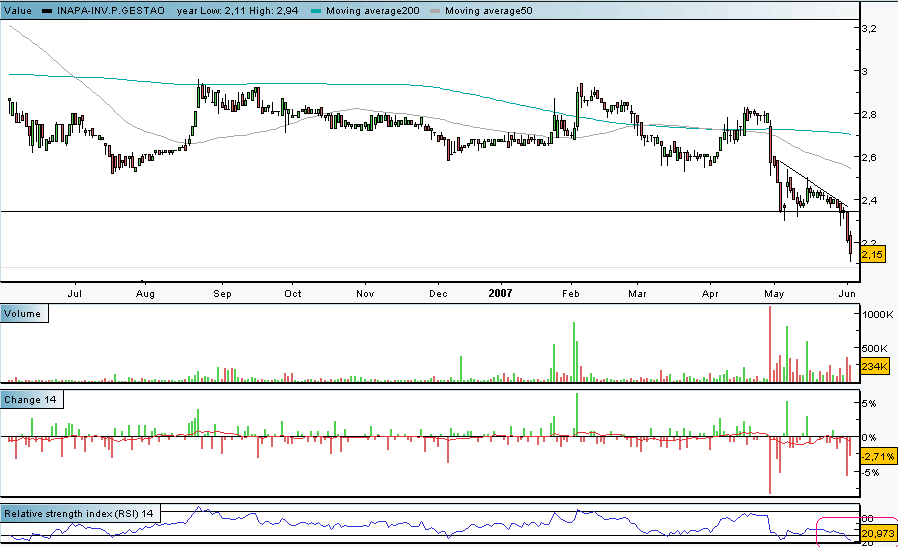Click the 2,6 price axis label
The height and width of the screenshot is (547, 898).
869,158
